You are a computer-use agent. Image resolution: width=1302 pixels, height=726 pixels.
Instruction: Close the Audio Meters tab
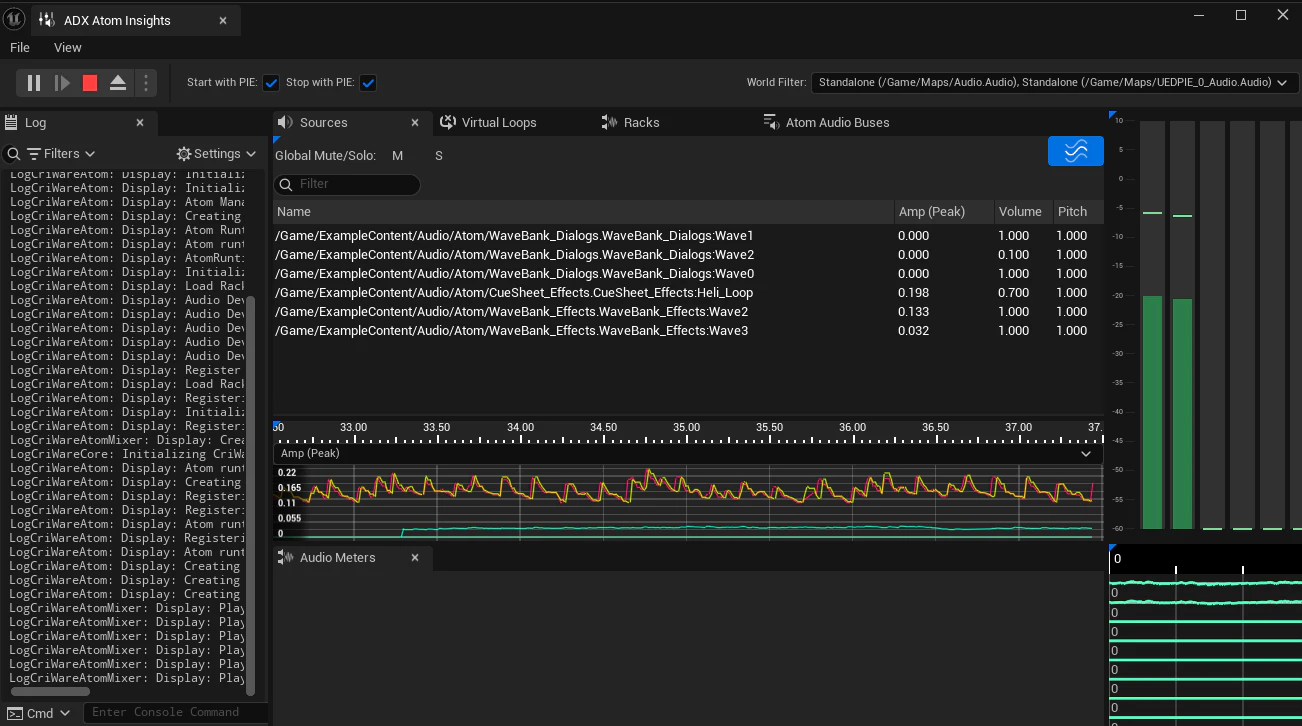[415, 557]
